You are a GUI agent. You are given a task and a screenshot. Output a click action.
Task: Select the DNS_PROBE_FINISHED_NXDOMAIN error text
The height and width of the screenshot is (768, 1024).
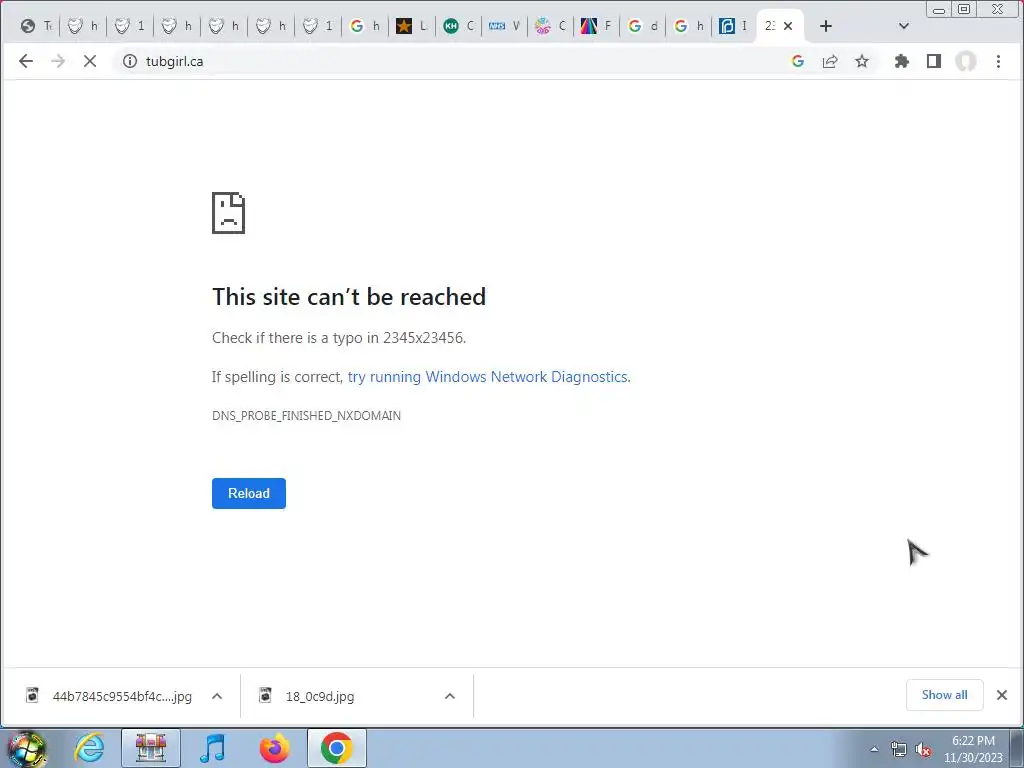(x=306, y=416)
